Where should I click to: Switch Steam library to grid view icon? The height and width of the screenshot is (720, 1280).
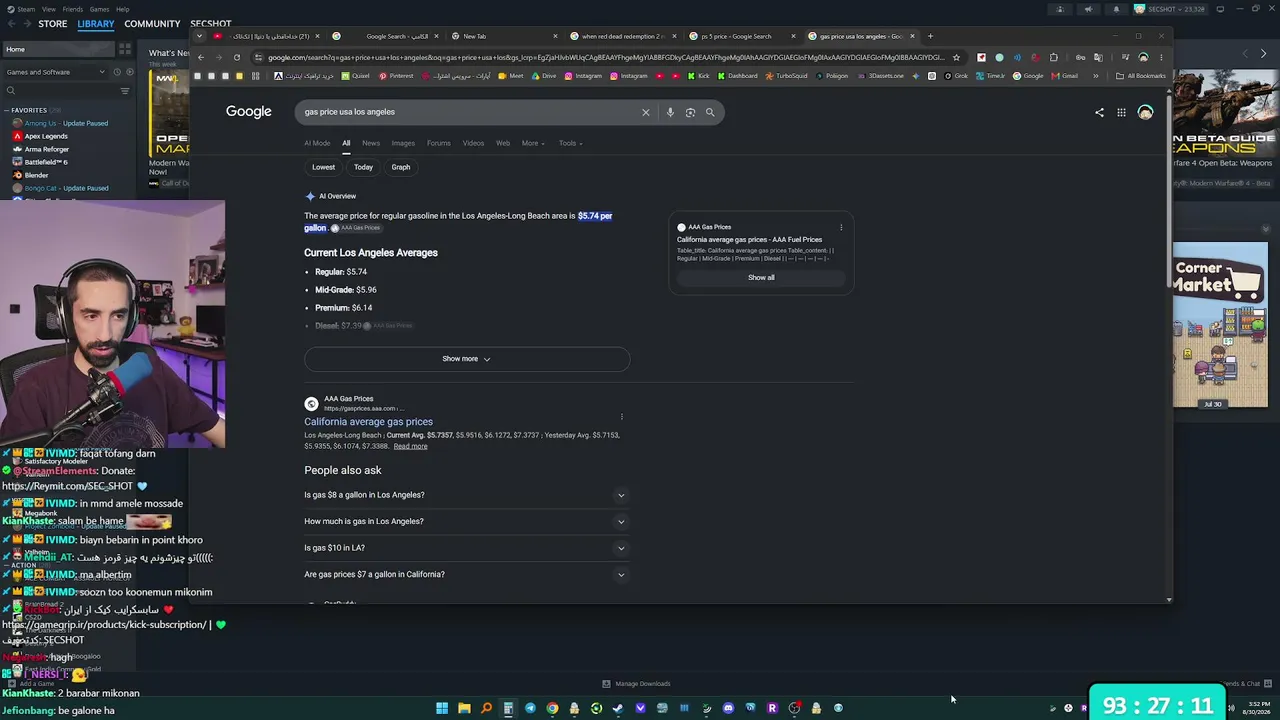pyautogui.click(x=125, y=49)
